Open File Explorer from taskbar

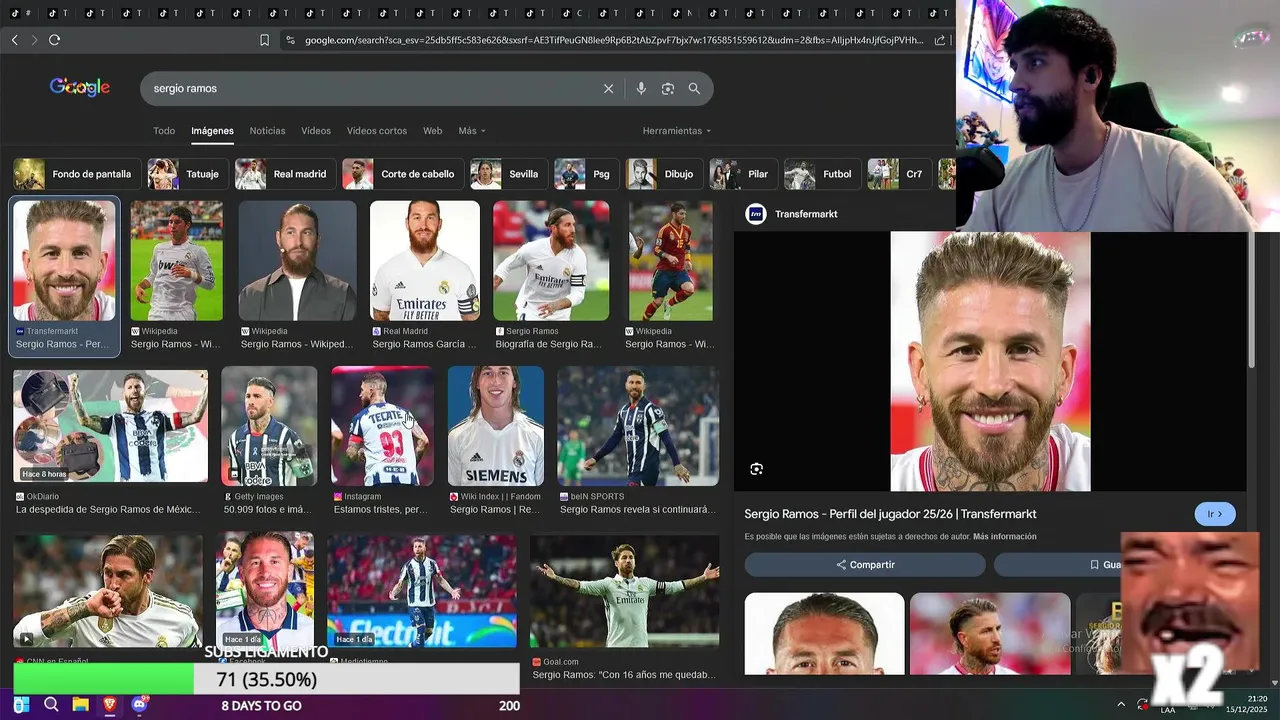pyautogui.click(x=80, y=705)
